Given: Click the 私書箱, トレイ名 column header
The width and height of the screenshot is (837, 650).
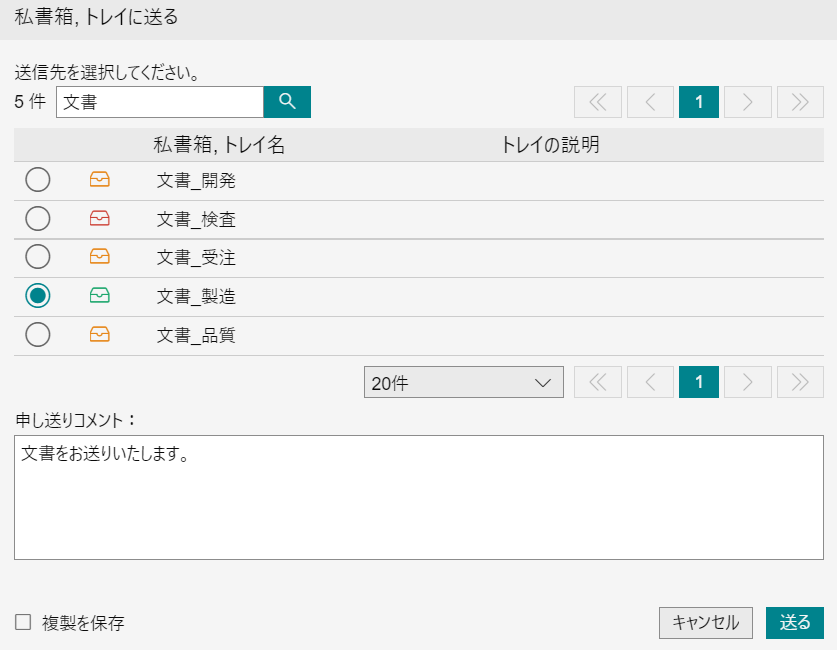Looking at the screenshot, I should tap(219, 145).
